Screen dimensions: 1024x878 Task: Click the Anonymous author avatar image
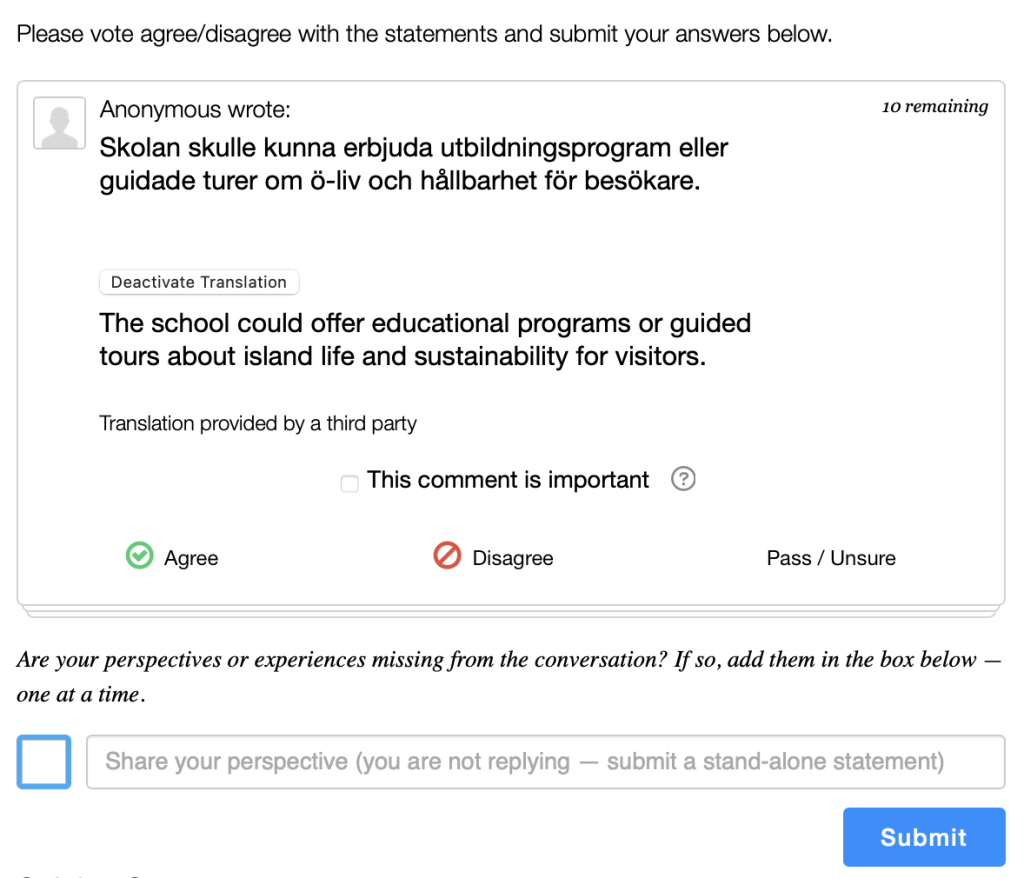click(x=59, y=123)
